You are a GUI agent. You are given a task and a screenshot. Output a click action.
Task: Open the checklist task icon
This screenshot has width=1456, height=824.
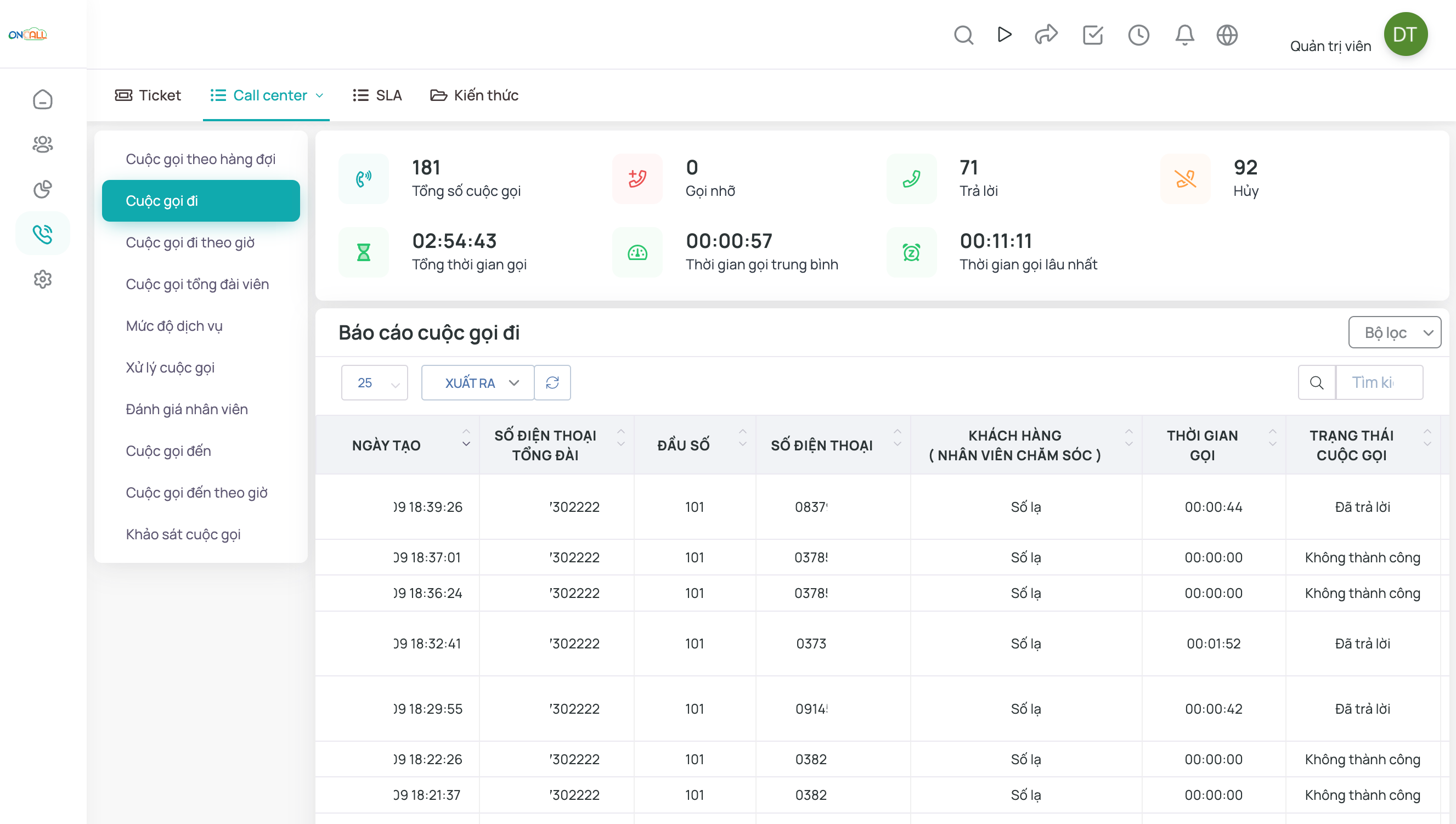pos(1092,35)
